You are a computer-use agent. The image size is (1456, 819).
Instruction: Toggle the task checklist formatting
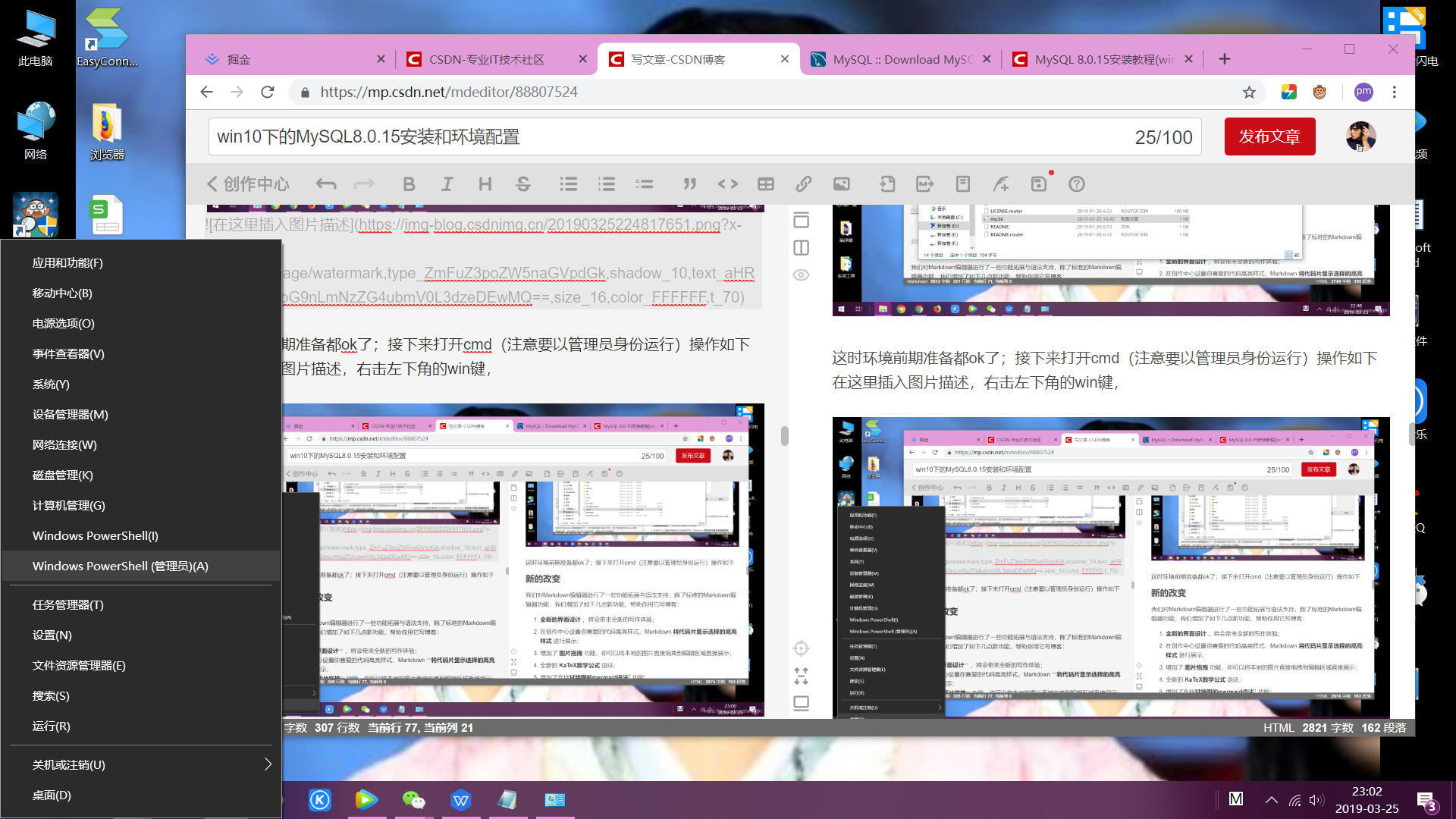coord(644,184)
